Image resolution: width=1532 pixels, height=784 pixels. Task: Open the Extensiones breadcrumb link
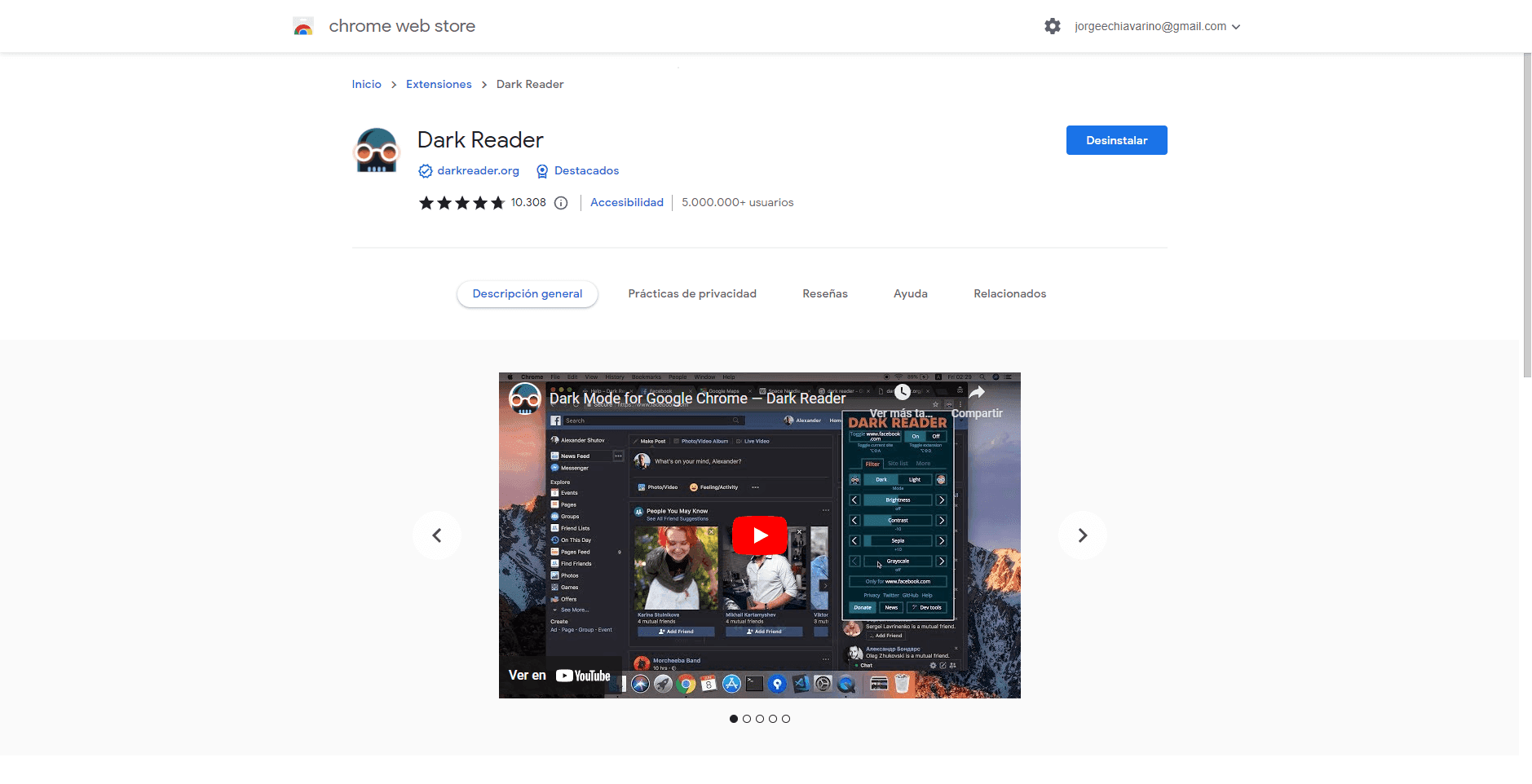coord(439,84)
